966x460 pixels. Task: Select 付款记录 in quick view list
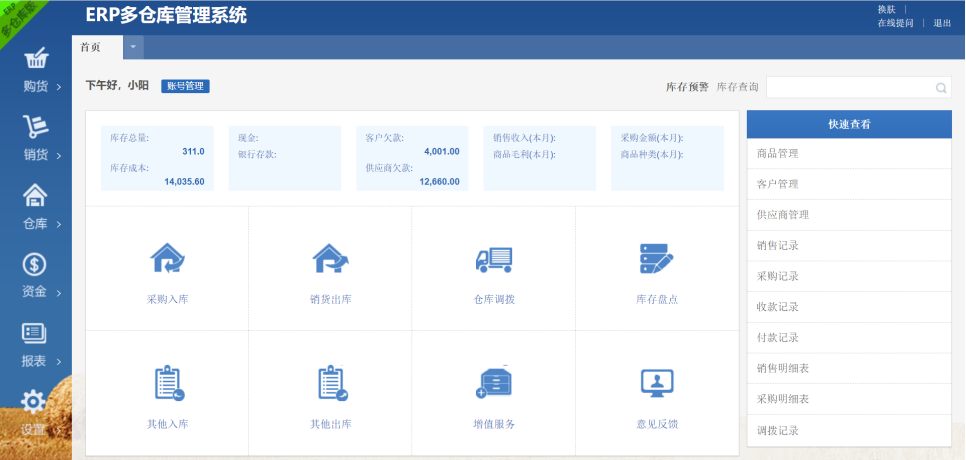[x=849, y=337]
